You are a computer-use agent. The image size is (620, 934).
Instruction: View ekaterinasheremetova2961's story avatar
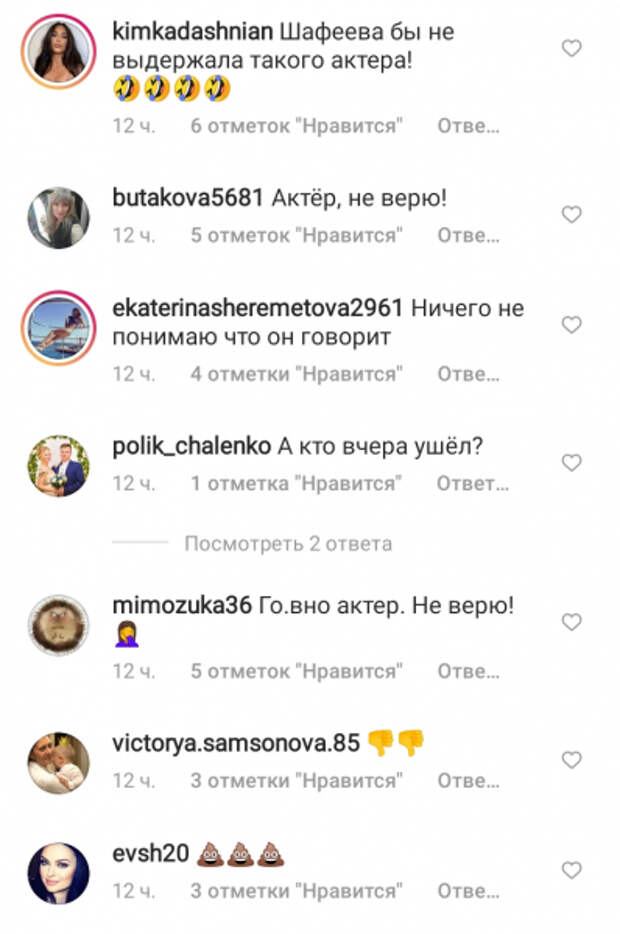tap(58, 328)
